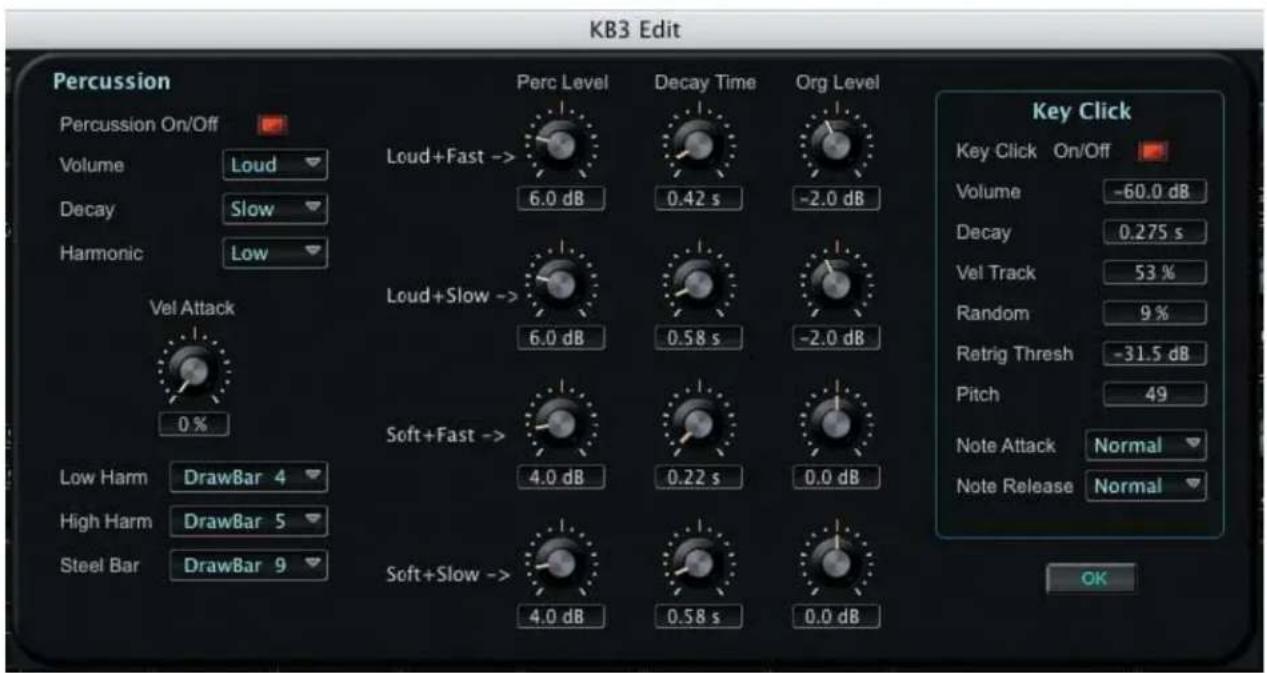This screenshot has width=1267, height=673.
Task: Select Soft+Slow Perc Level 4.0 dB field
Action: [x=561, y=617]
